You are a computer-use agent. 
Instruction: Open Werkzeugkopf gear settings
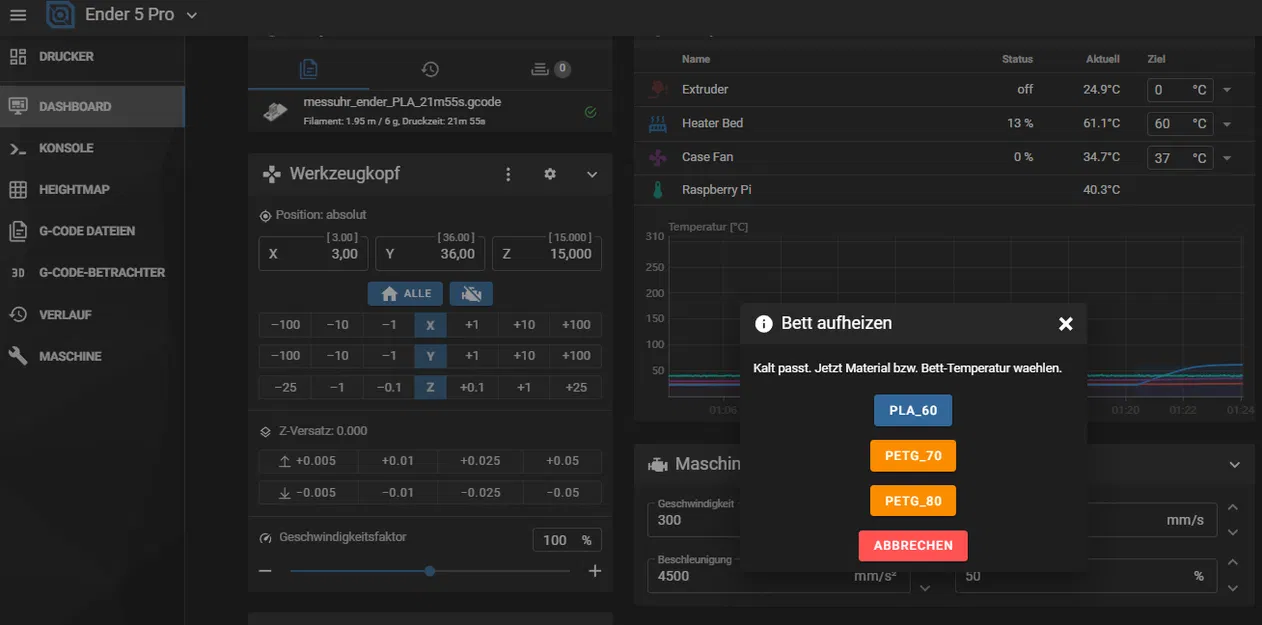[550, 174]
